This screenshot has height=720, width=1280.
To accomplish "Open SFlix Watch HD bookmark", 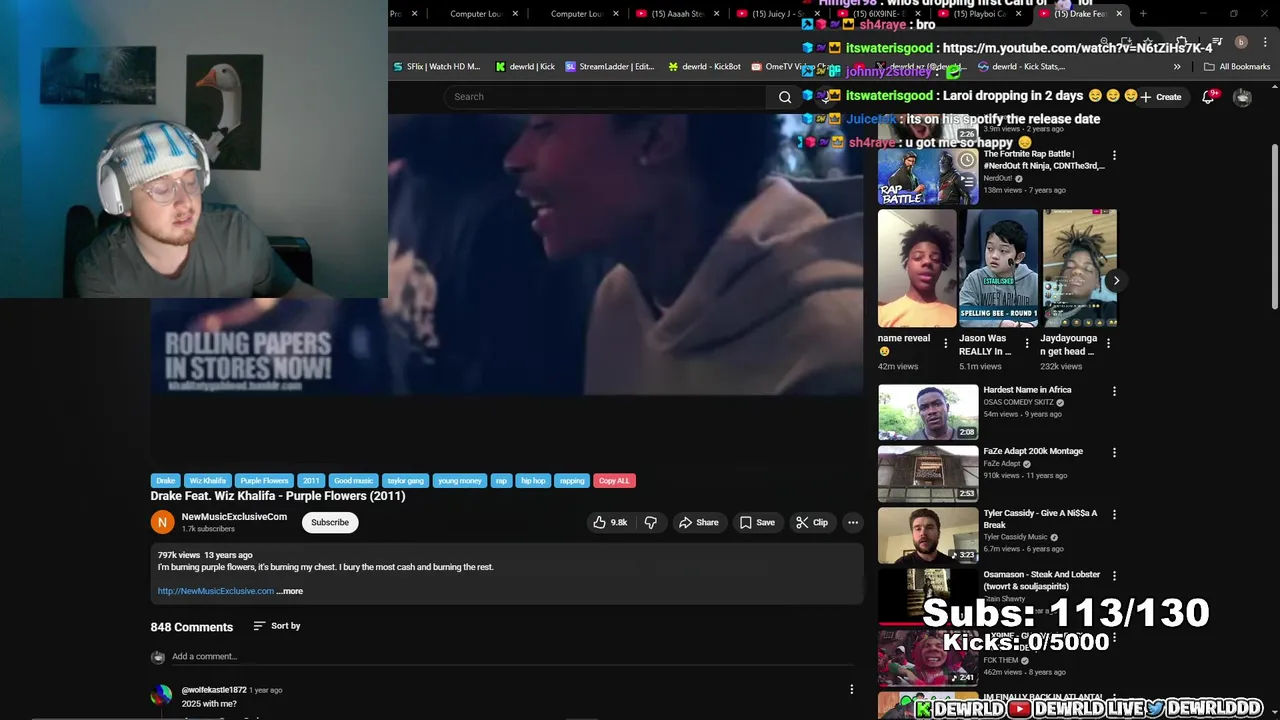I will 436,67.
